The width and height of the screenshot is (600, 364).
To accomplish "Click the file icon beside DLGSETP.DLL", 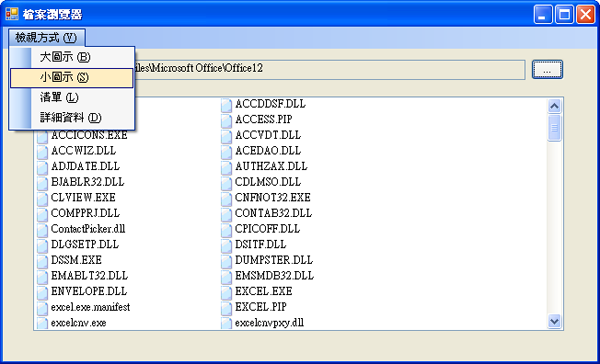I will click(42, 246).
